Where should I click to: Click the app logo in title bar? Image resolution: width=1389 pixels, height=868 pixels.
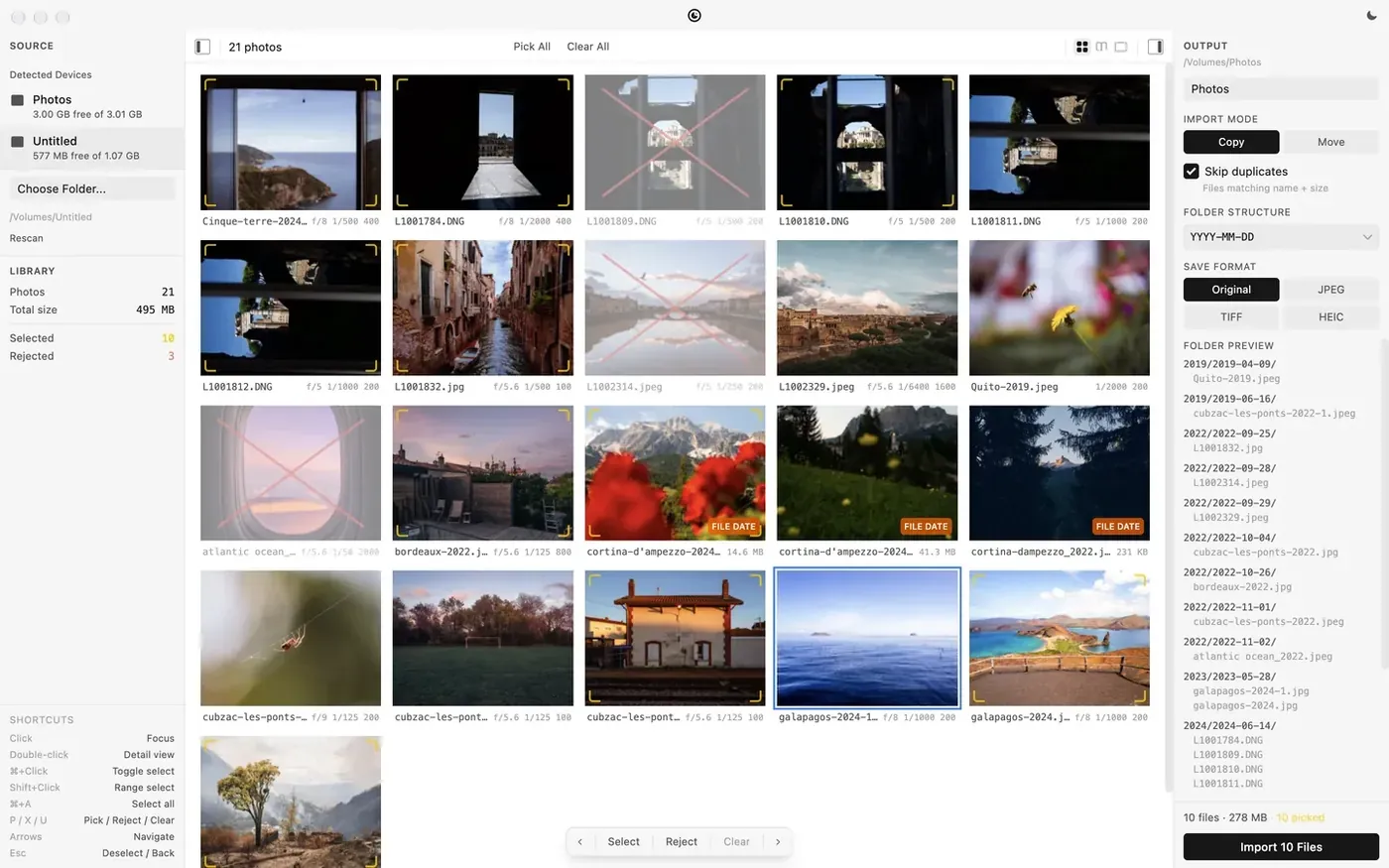(694, 15)
